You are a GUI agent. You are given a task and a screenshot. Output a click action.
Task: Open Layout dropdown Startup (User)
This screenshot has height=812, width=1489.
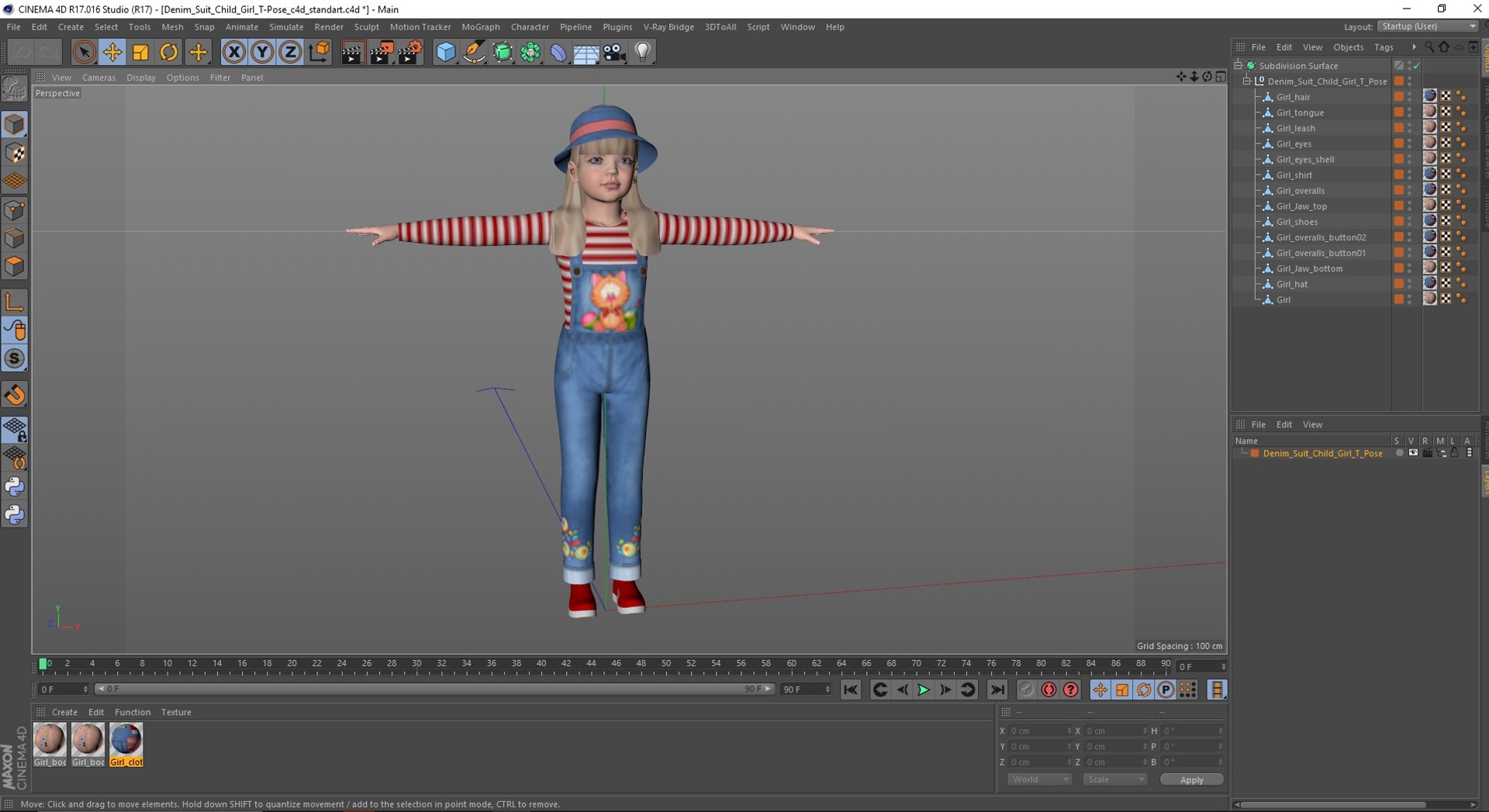point(1429,26)
